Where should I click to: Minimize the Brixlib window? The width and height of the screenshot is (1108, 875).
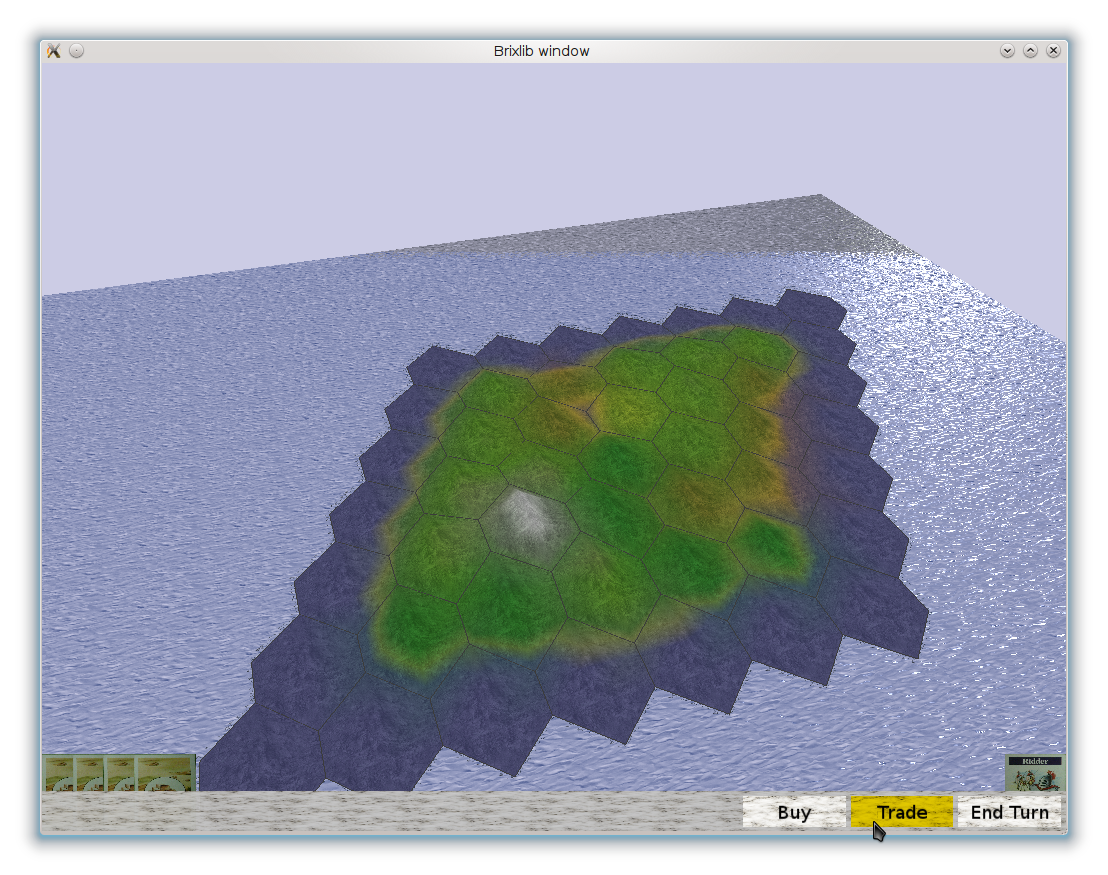pos(1007,51)
